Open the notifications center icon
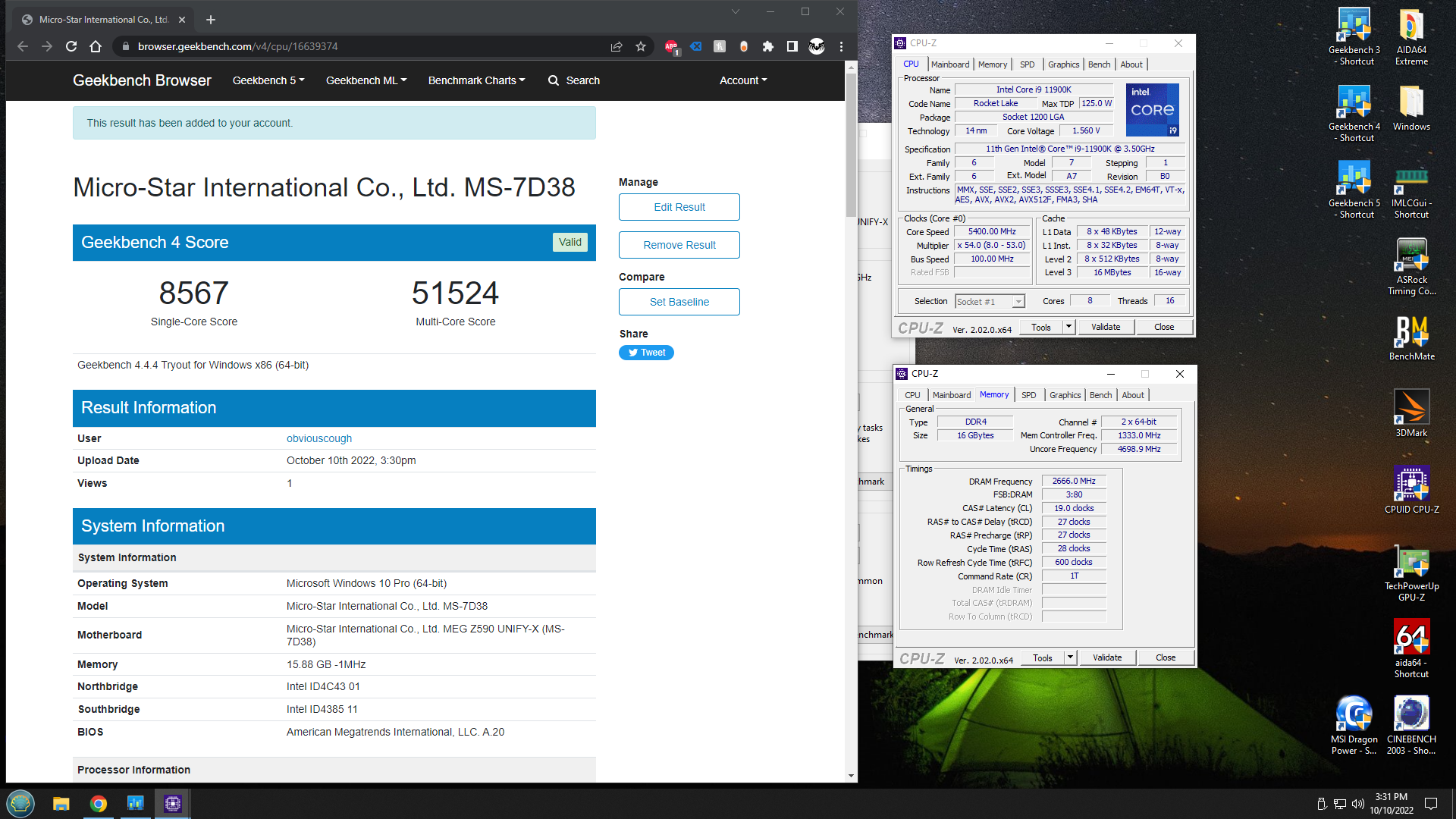1456x819 pixels. [x=1431, y=804]
